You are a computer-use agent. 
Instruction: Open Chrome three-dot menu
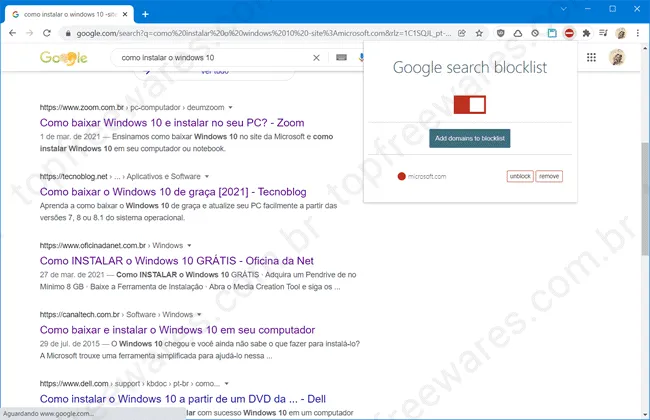638,33
